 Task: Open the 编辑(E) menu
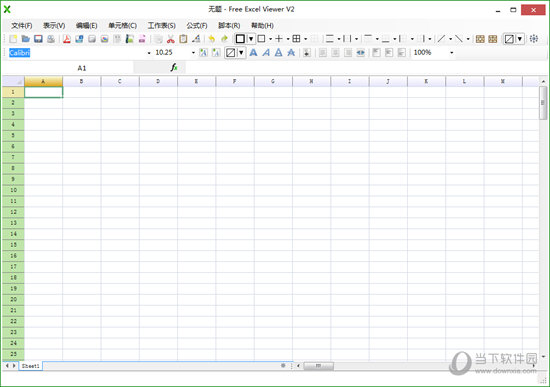[x=87, y=26]
